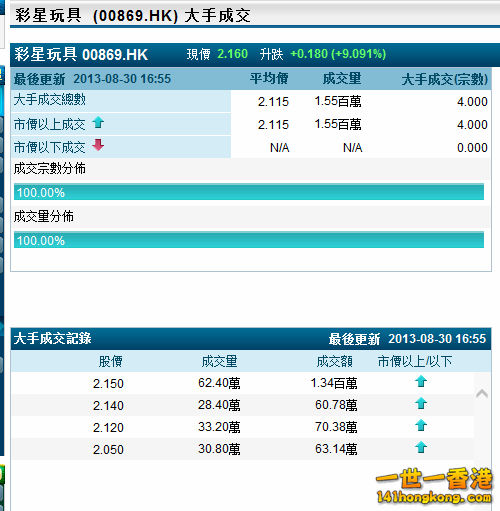
Task: Click the 股價 column header
Action: [x=111, y=361]
